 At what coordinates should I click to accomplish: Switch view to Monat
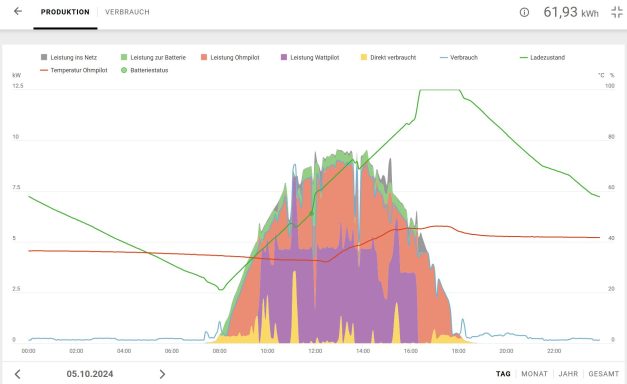click(x=534, y=374)
